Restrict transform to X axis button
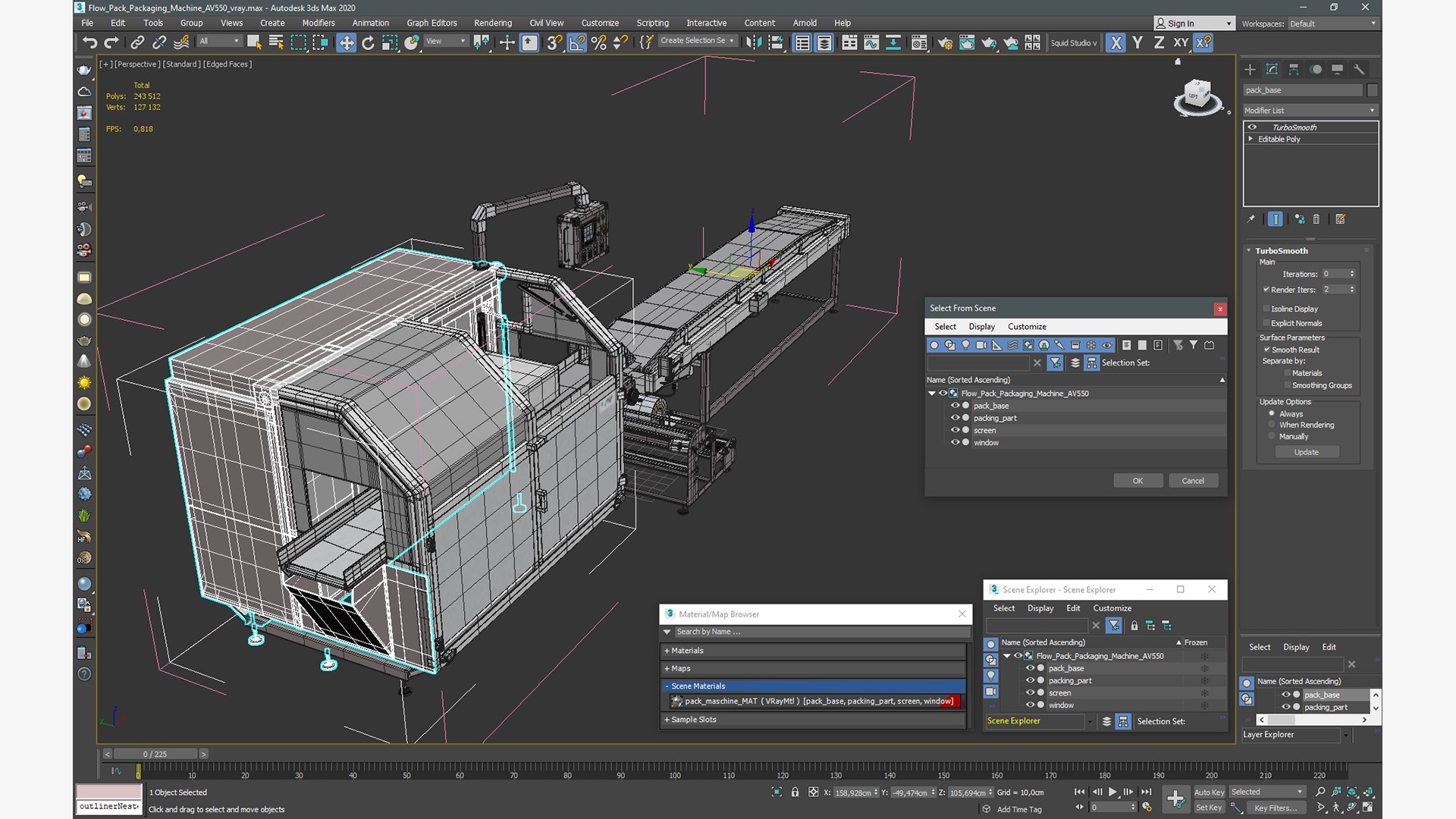1456x819 pixels. pyautogui.click(x=1116, y=42)
